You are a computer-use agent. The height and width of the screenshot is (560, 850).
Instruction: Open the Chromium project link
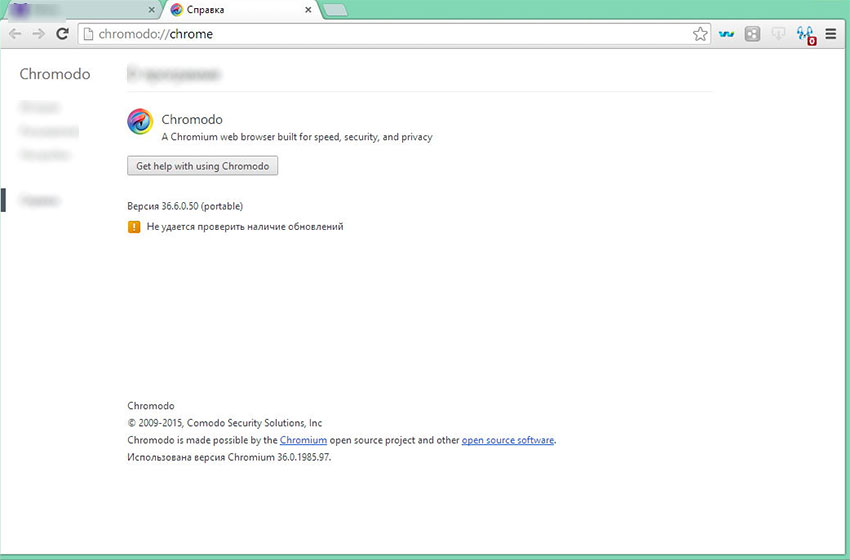[303, 440]
